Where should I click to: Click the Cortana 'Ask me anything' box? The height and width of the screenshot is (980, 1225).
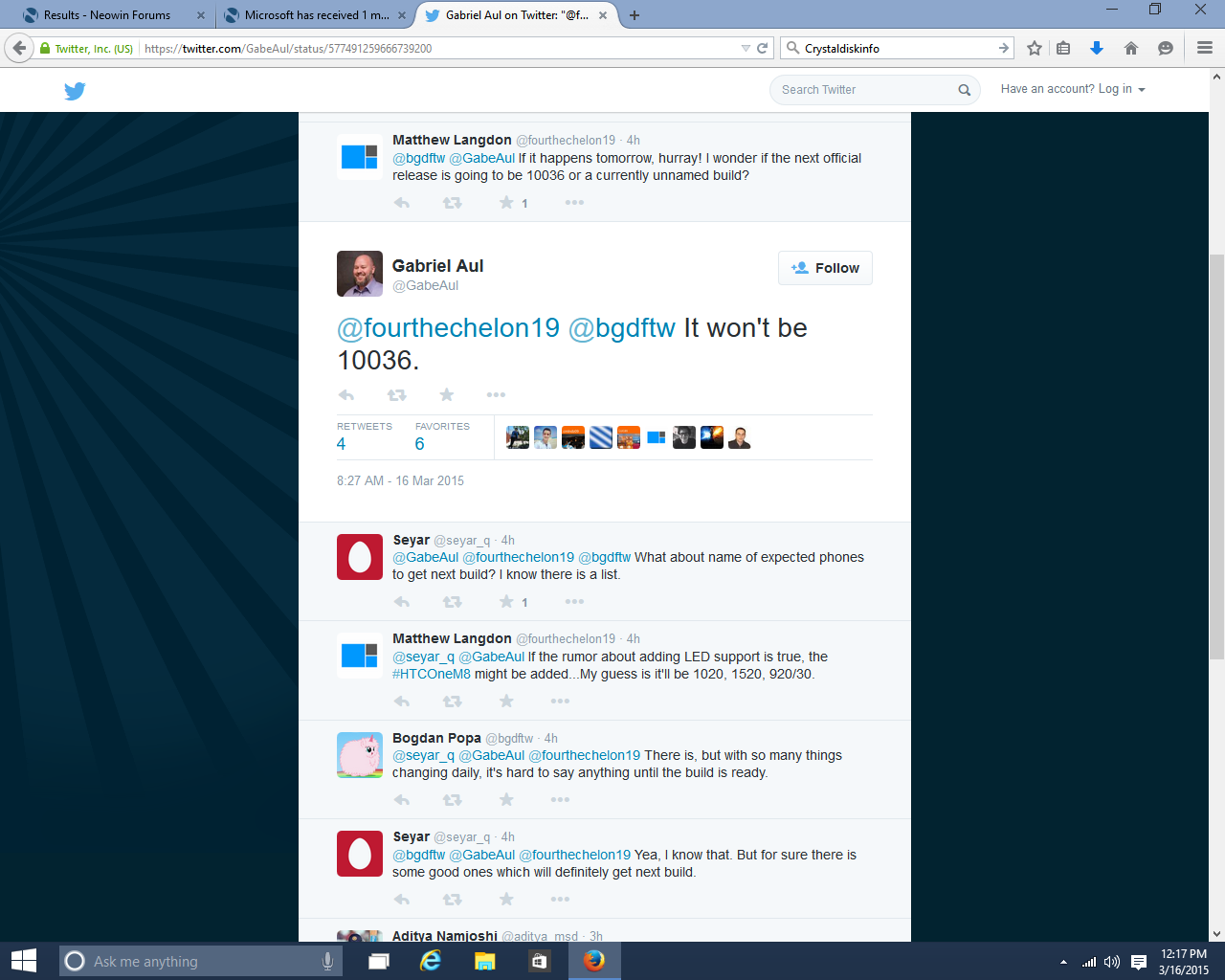(201, 961)
